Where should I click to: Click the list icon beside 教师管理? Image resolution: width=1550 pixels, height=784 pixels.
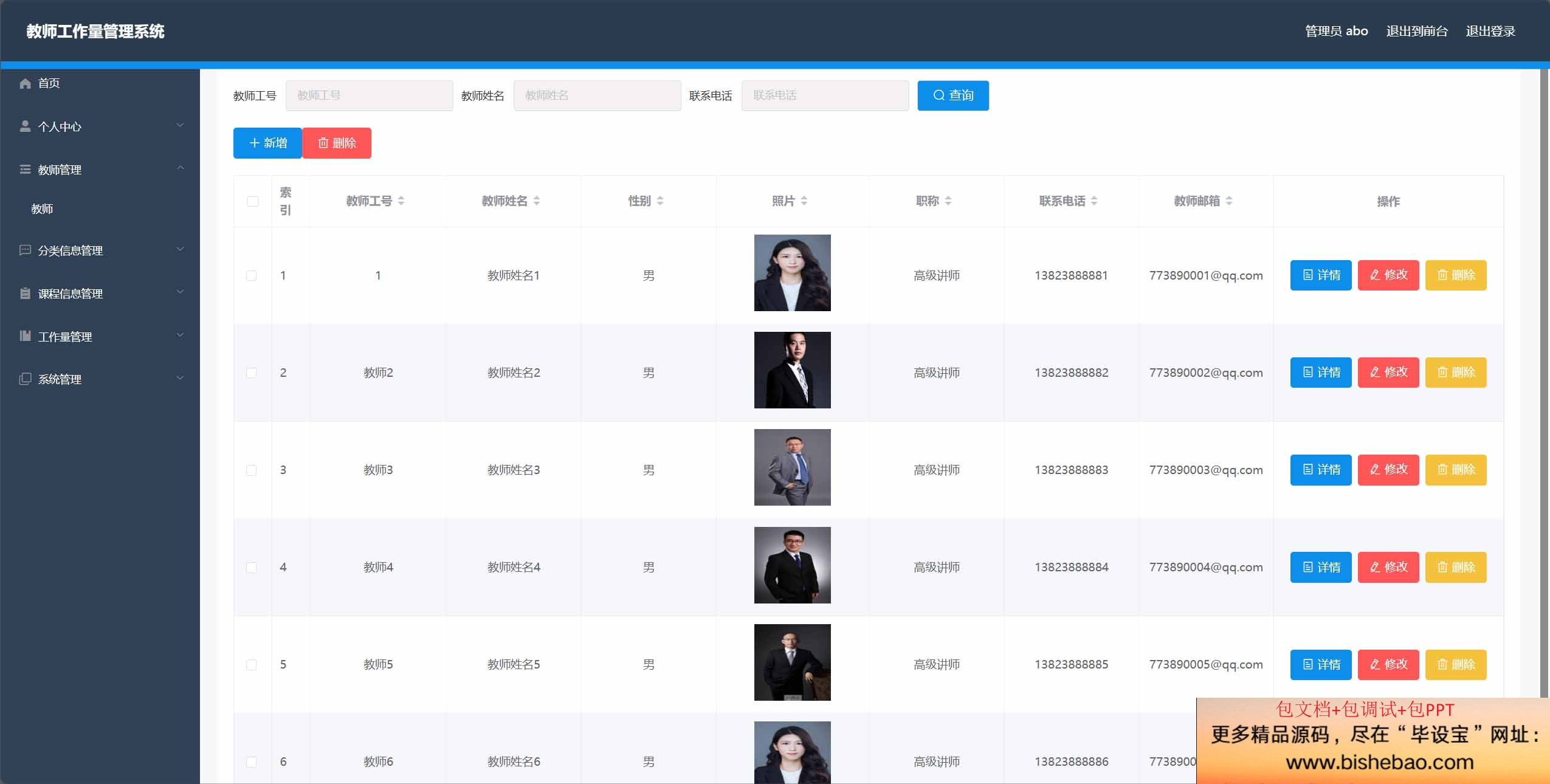coord(25,170)
